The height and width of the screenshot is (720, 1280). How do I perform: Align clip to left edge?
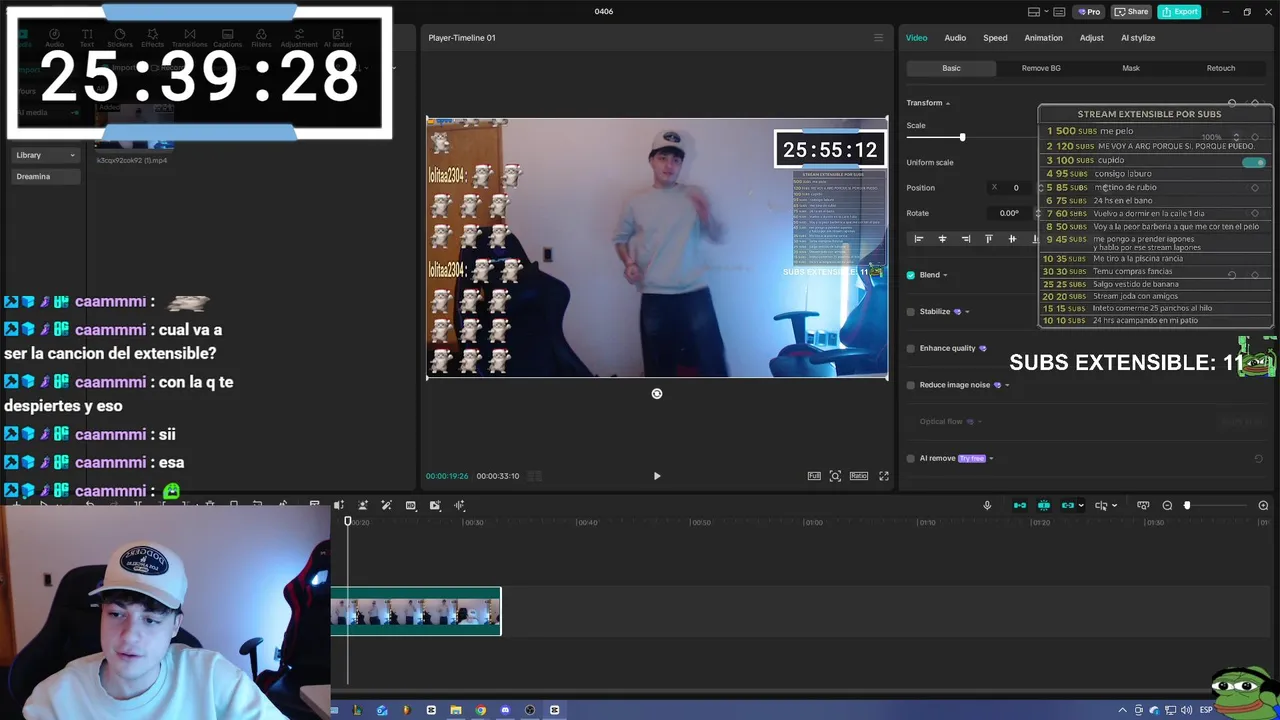click(918, 239)
